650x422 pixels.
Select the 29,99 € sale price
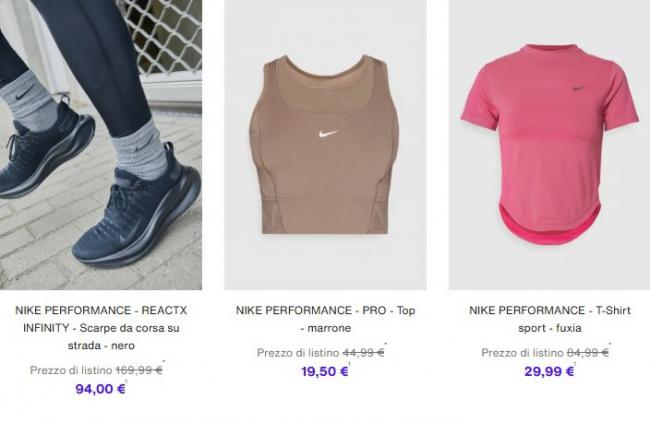[x=549, y=371]
